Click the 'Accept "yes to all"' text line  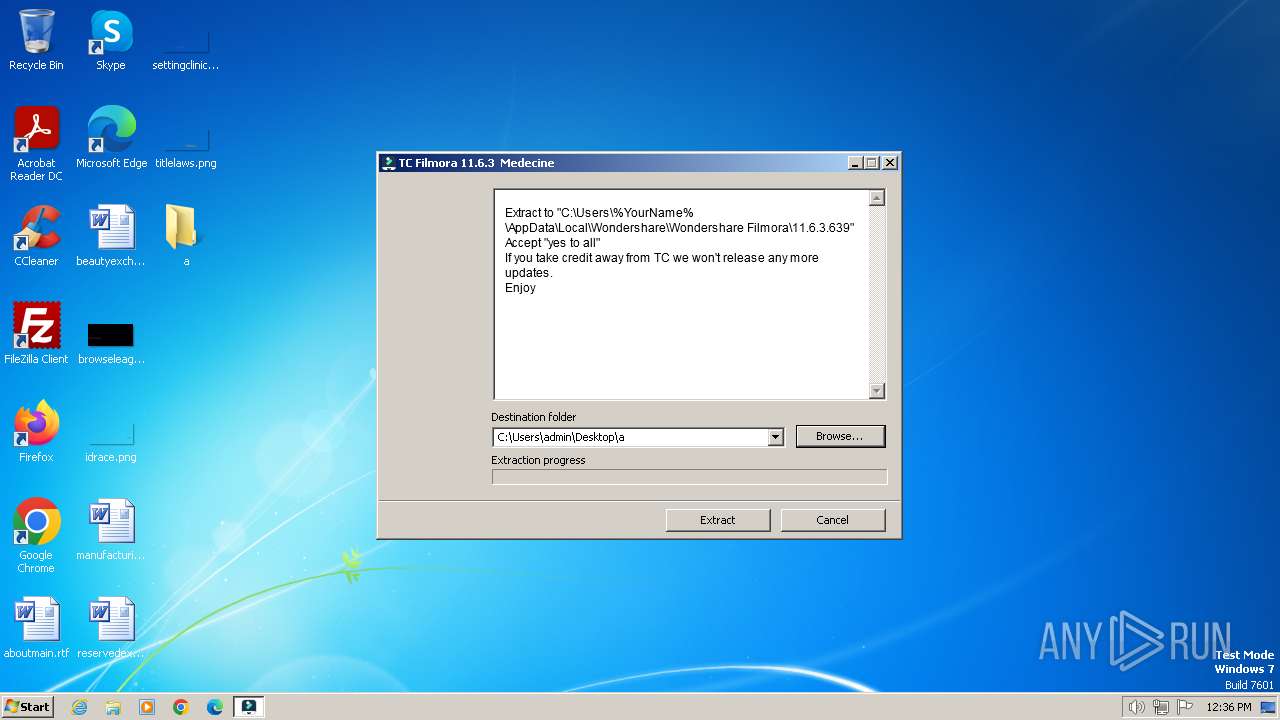(x=552, y=243)
